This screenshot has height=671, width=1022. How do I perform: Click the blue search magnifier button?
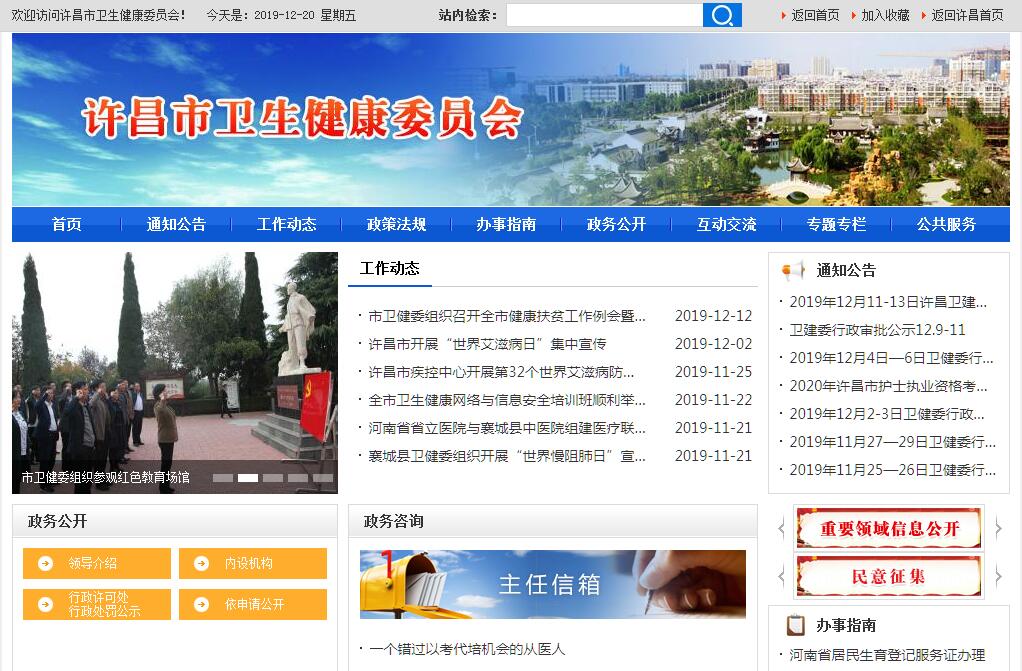click(x=722, y=15)
